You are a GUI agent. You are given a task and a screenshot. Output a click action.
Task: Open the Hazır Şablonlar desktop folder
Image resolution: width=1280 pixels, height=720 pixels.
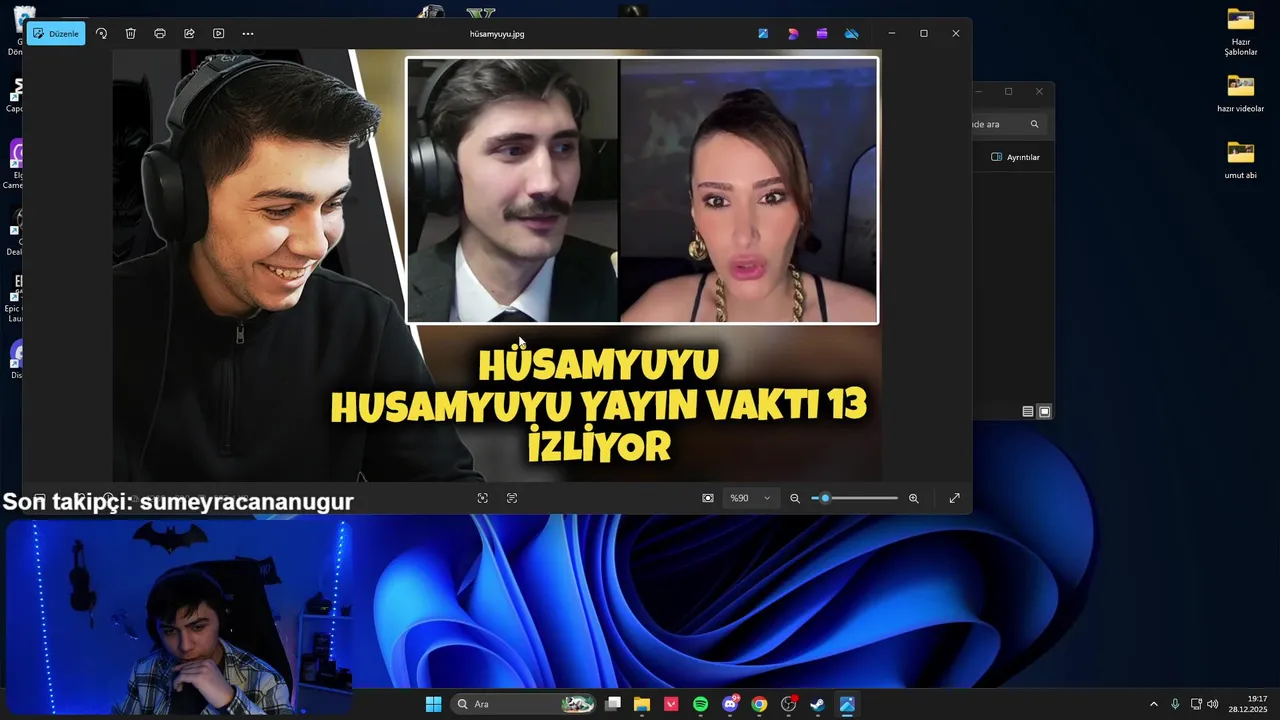click(x=1240, y=31)
